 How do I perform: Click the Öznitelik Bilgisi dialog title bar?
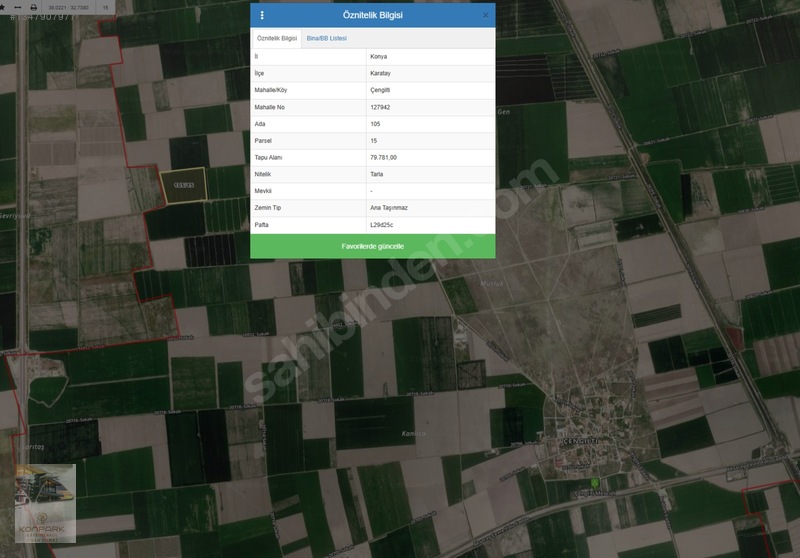(x=372, y=15)
